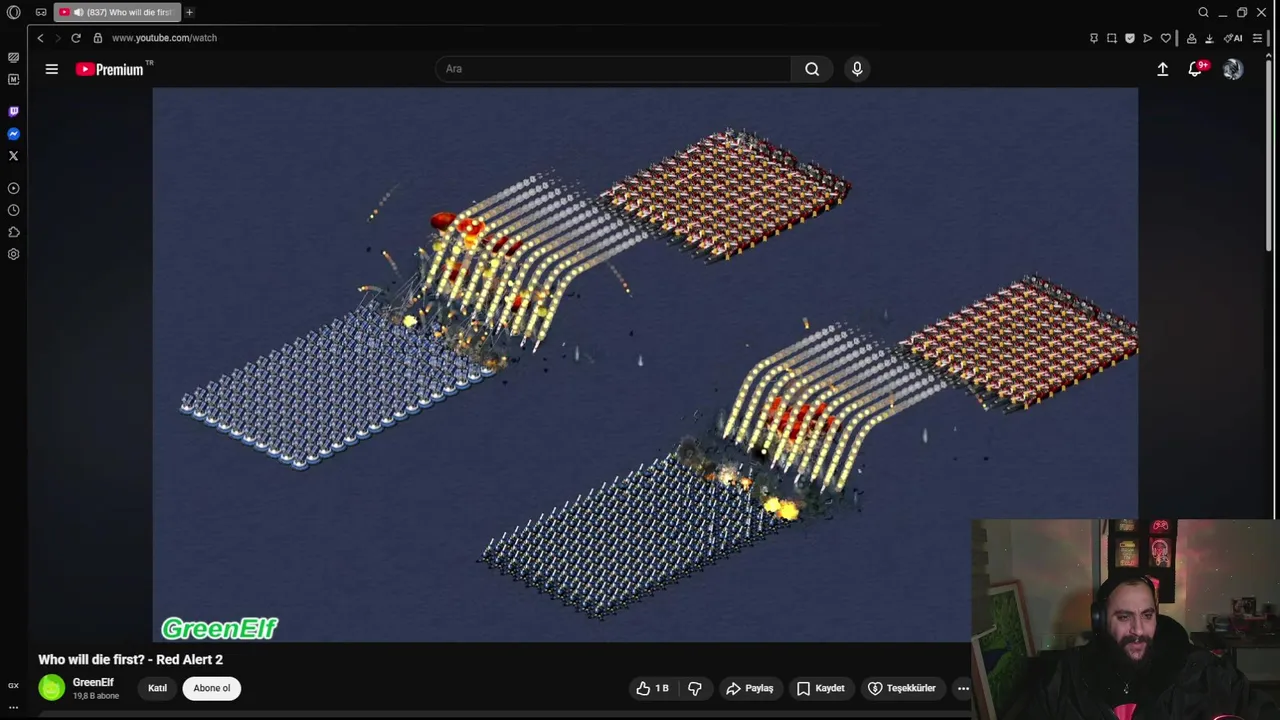This screenshot has height=720, width=1280.
Task: Start voice search with microphone
Action: pos(857,69)
